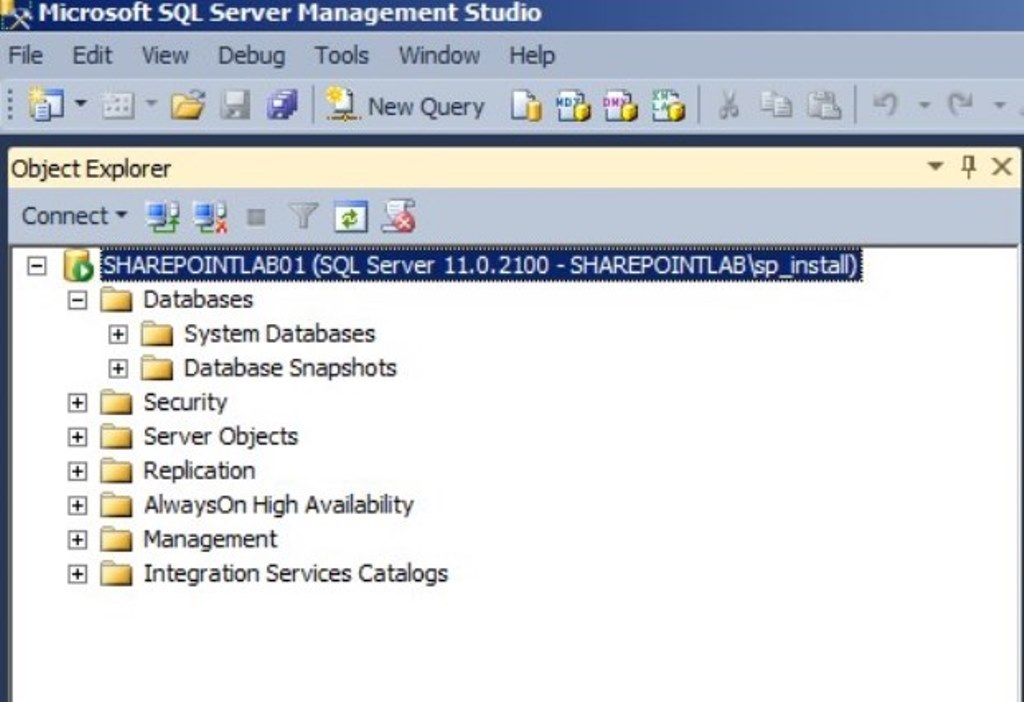1024x702 pixels.
Task: Click the Analysis Services MDX Query icon
Action: click(x=573, y=106)
